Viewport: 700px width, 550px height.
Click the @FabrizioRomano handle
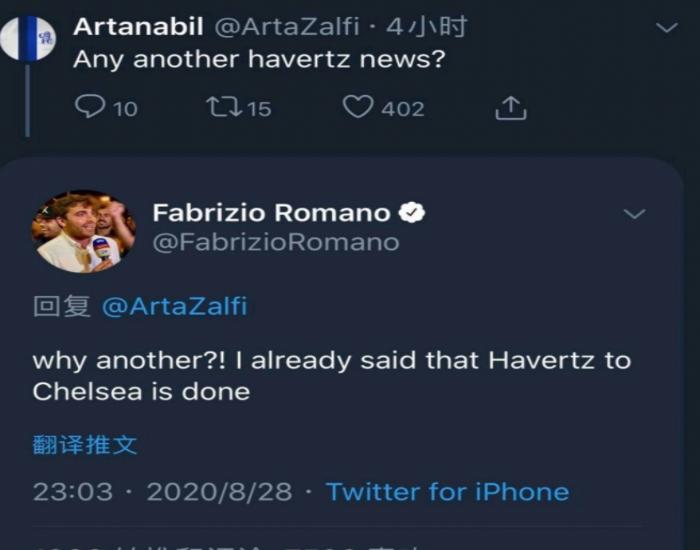point(275,242)
